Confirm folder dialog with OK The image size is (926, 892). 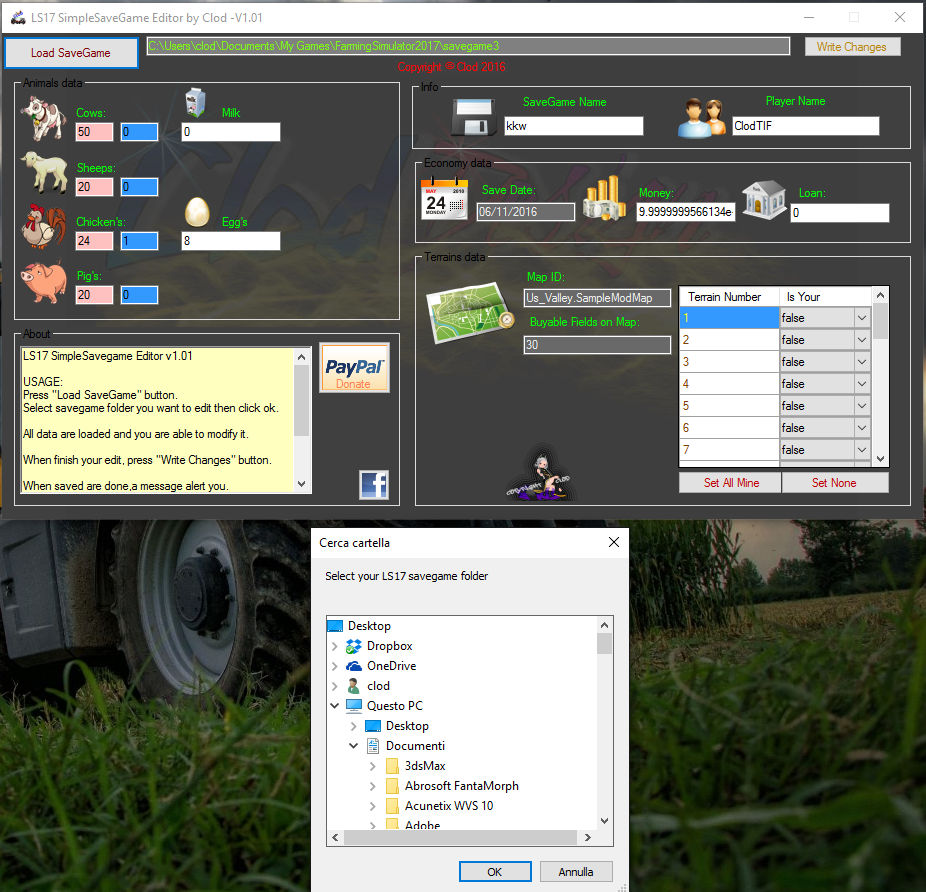[495, 871]
